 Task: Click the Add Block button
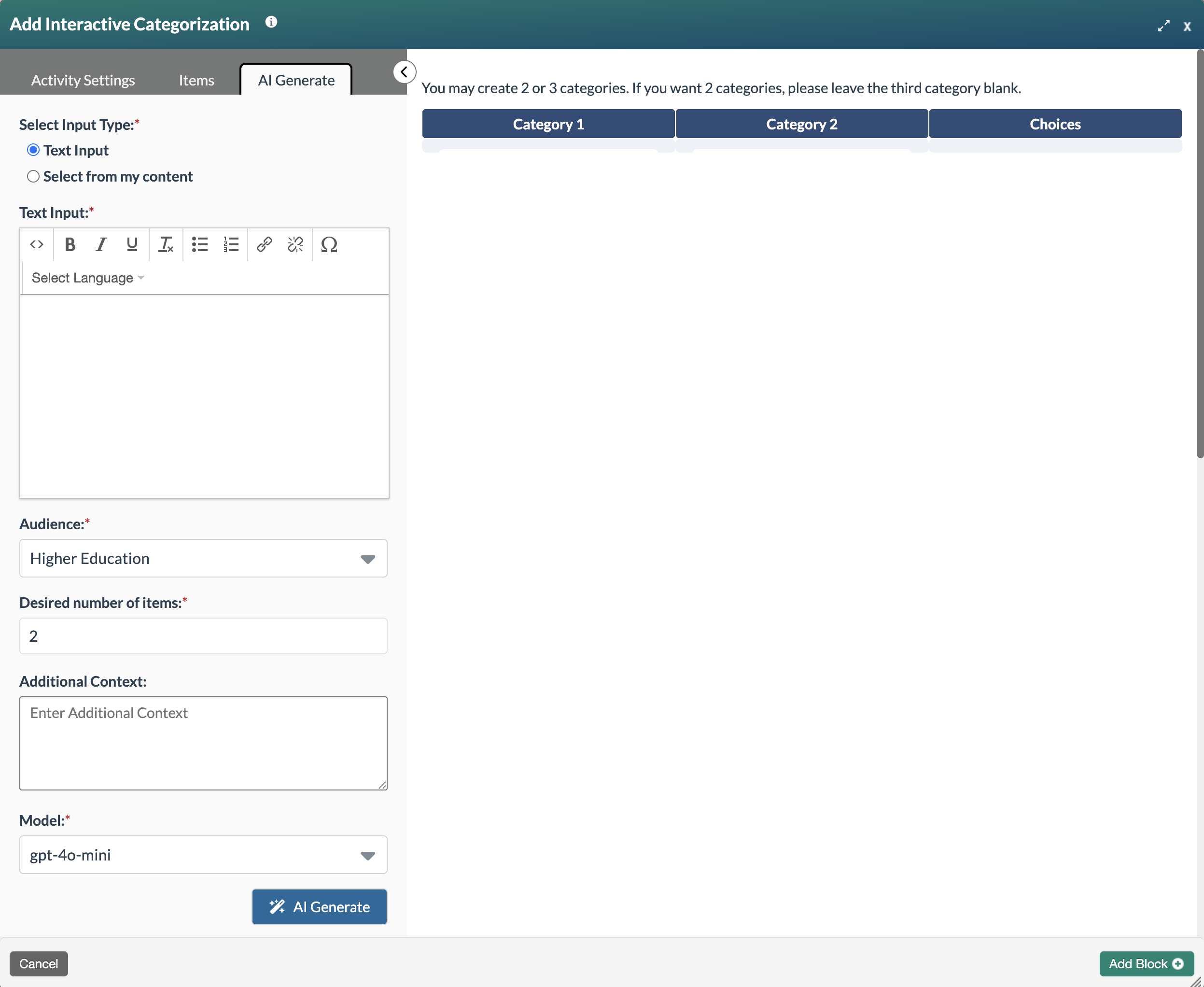1147,964
